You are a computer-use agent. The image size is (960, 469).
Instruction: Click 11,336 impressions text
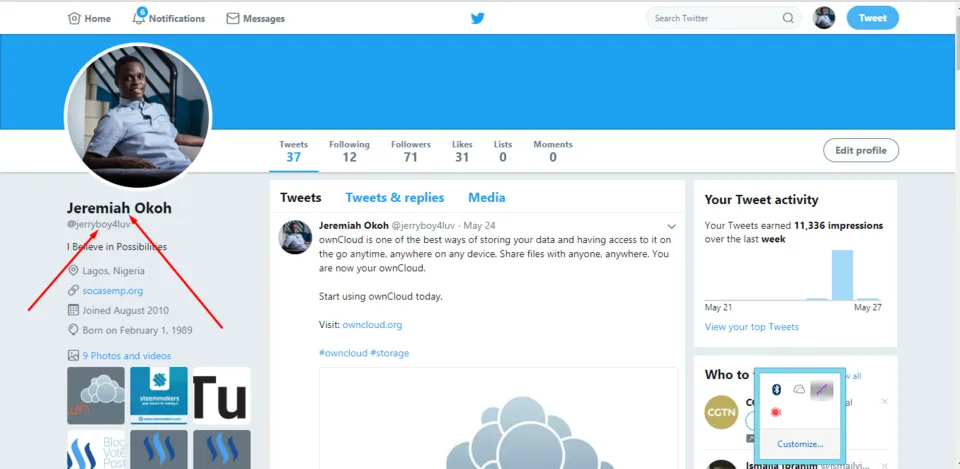(838, 225)
